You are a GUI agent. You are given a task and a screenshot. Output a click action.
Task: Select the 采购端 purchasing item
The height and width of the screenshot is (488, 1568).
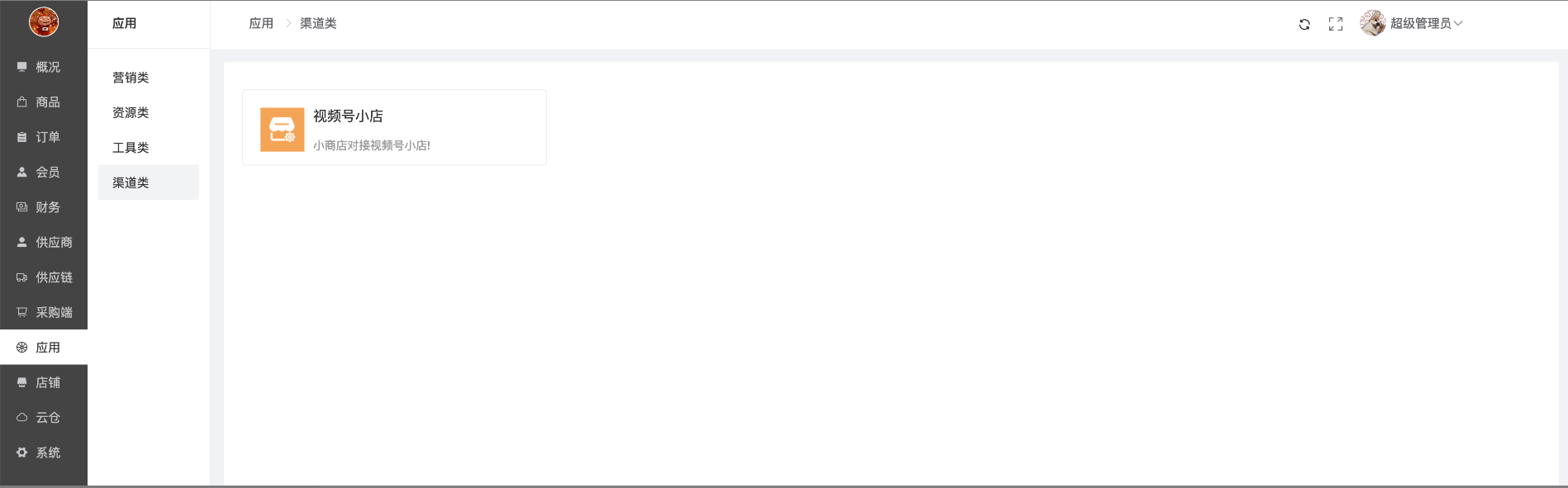pyautogui.click(x=44, y=313)
